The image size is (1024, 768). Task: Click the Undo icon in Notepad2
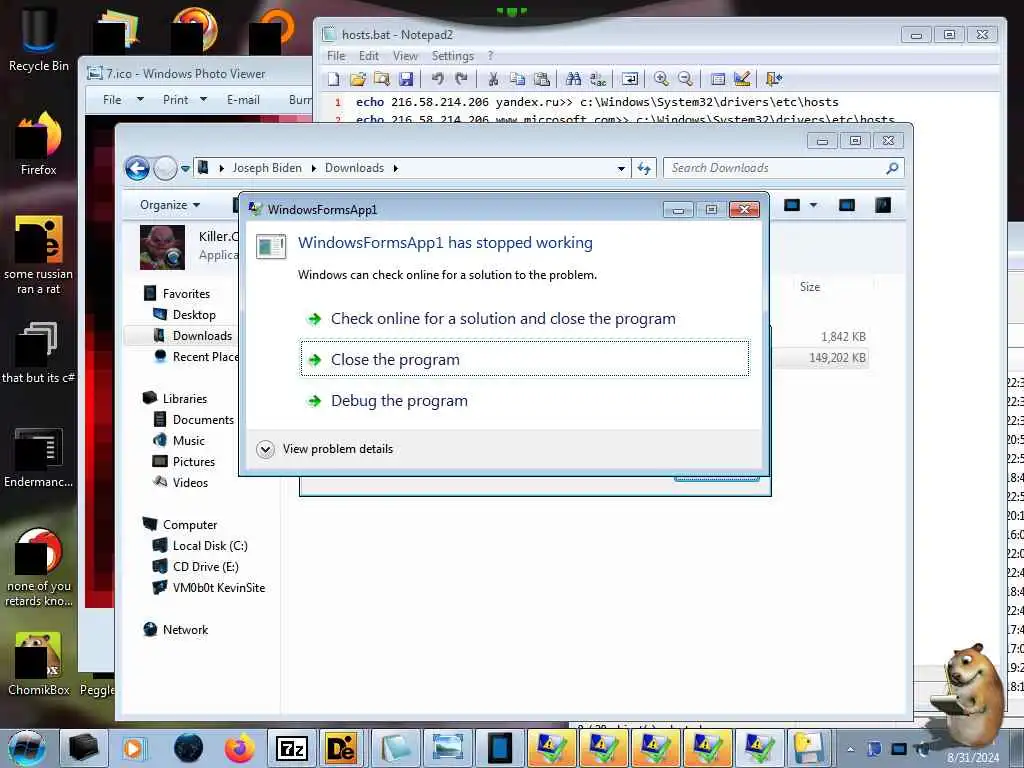pyautogui.click(x=438, y=79)
